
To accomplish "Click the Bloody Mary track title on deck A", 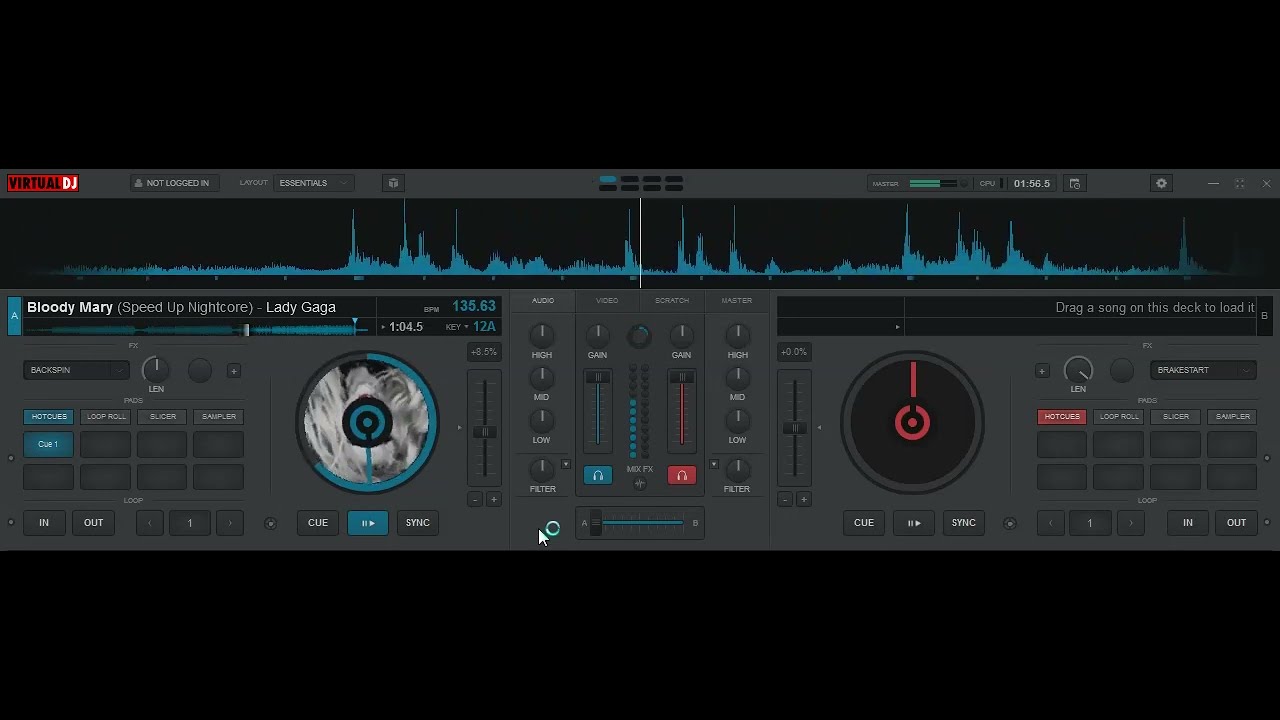I will pos(181,307).
